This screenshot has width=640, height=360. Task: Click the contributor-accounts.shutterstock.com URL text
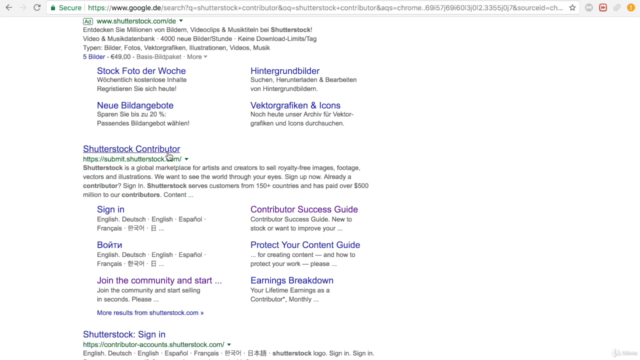point(153,344)
